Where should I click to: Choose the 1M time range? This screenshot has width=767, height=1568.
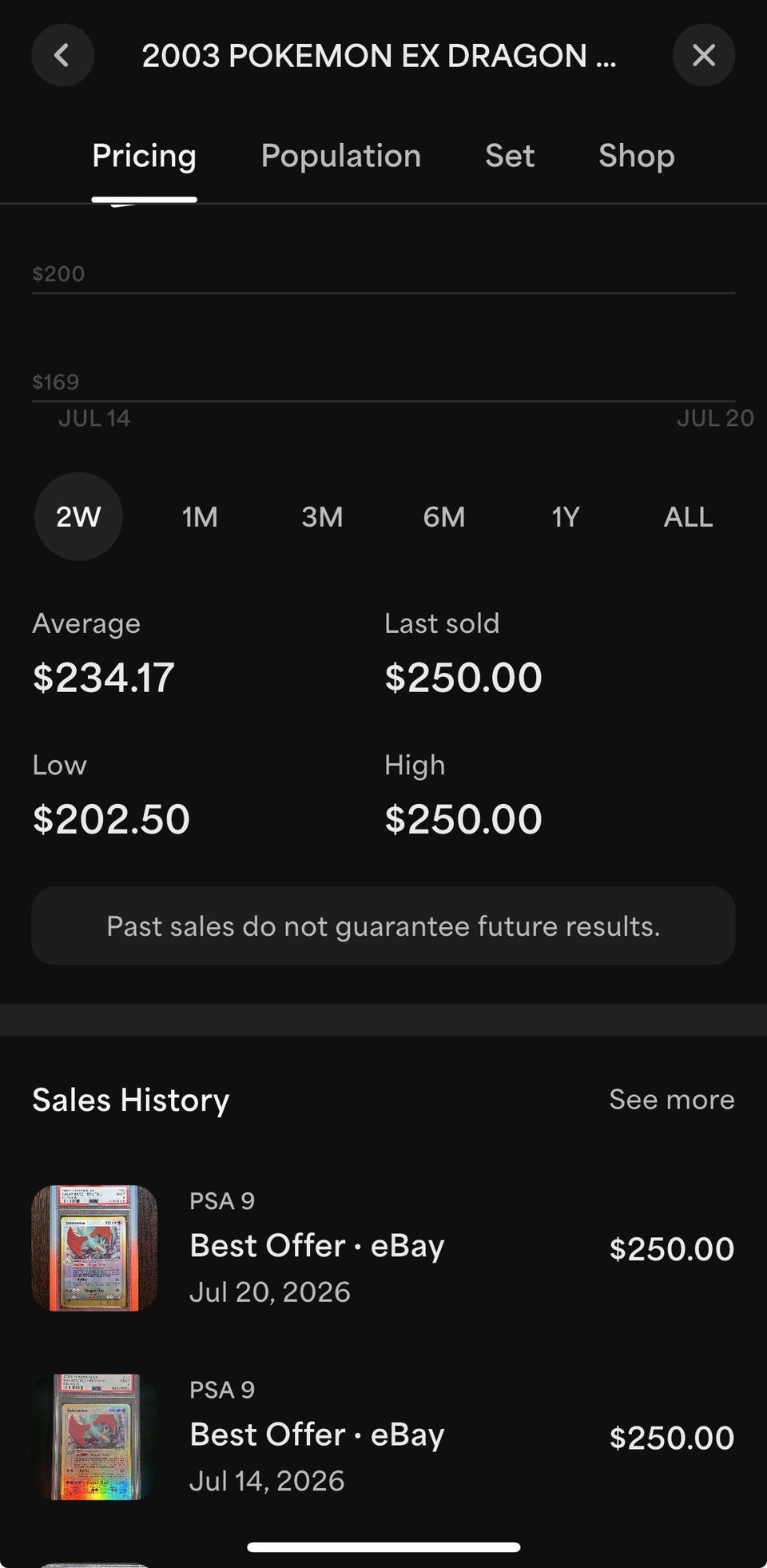[x=200, y=516]
